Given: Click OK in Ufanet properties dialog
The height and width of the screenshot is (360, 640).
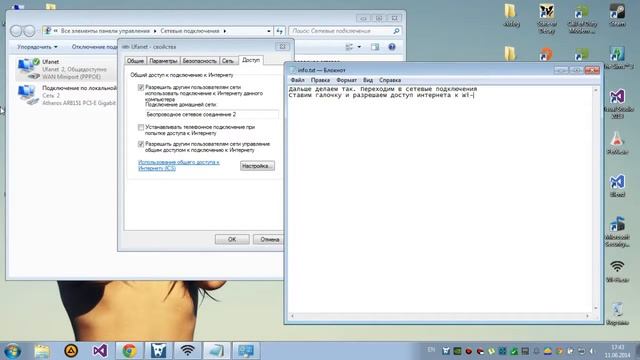Looking at the screenshot, I should [232, 239].
